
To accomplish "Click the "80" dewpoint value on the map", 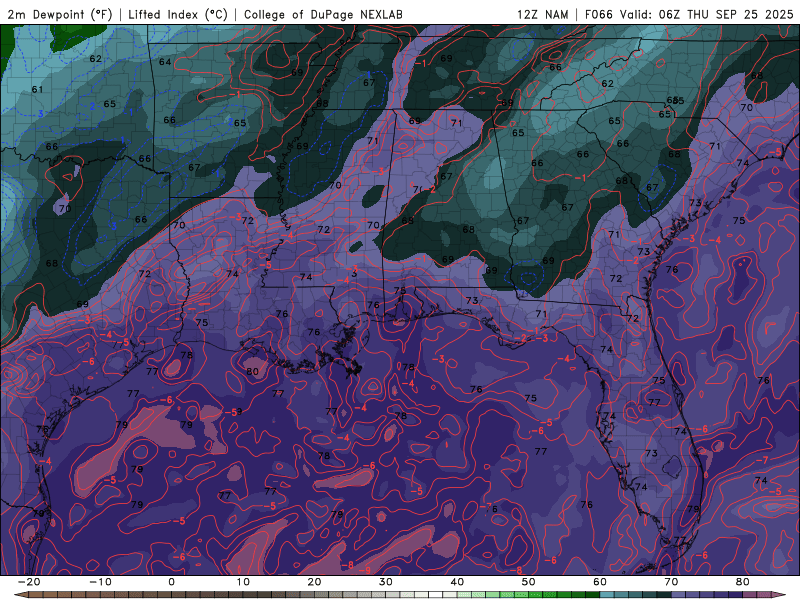I will [x=253, y=371].
